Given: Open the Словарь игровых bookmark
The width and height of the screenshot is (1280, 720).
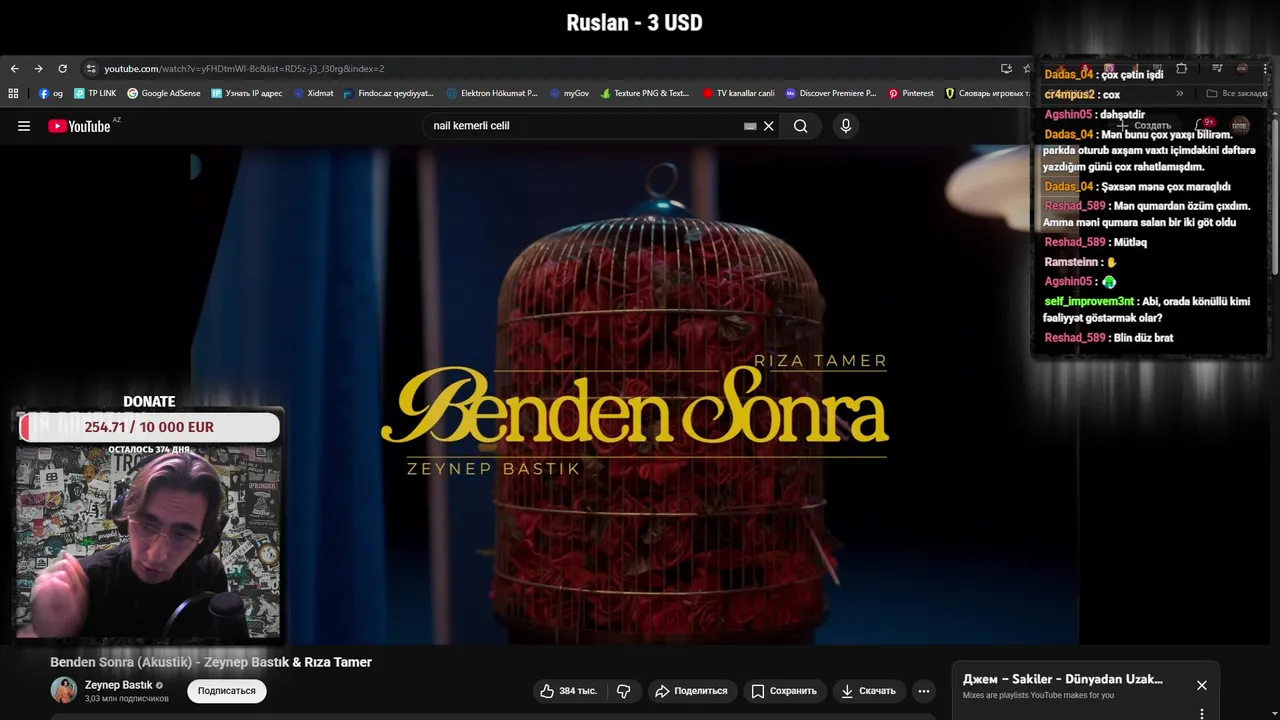Looking at the screenshot, I should pyautogui.click(x=987, y=93).
